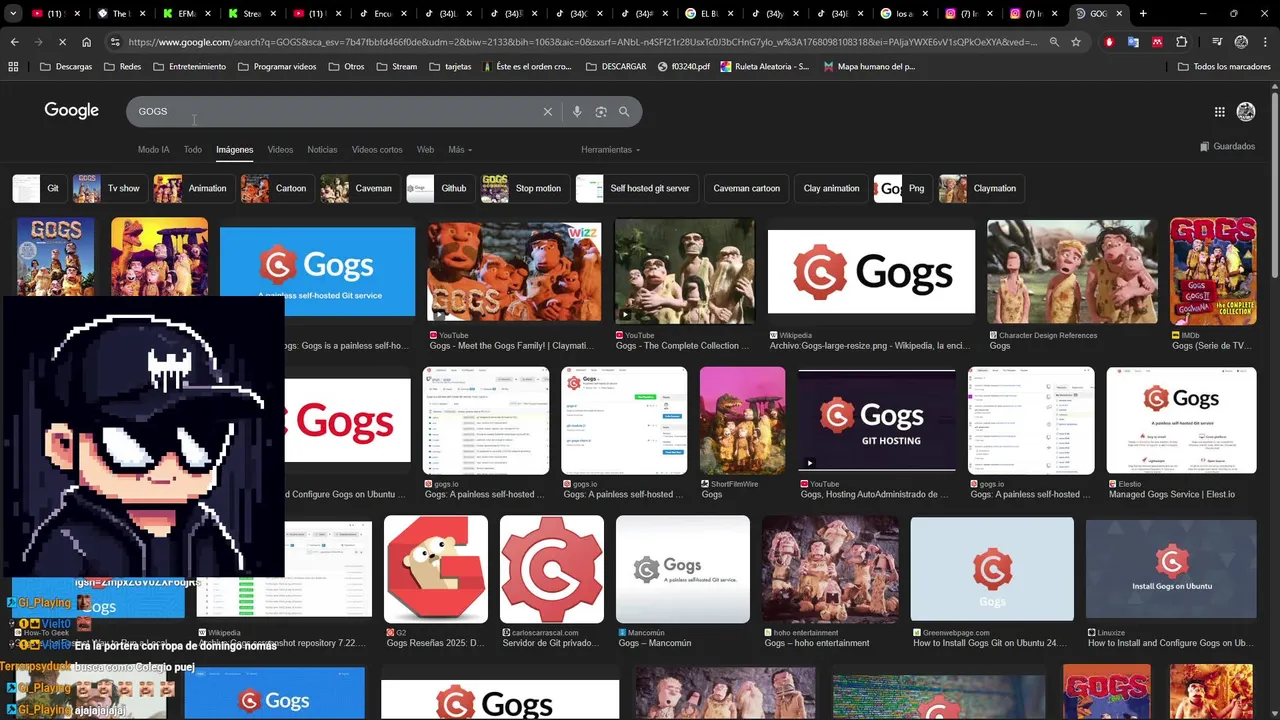
Task: Open the extensions puzzle icon
Action: [x=1182, y=42]
